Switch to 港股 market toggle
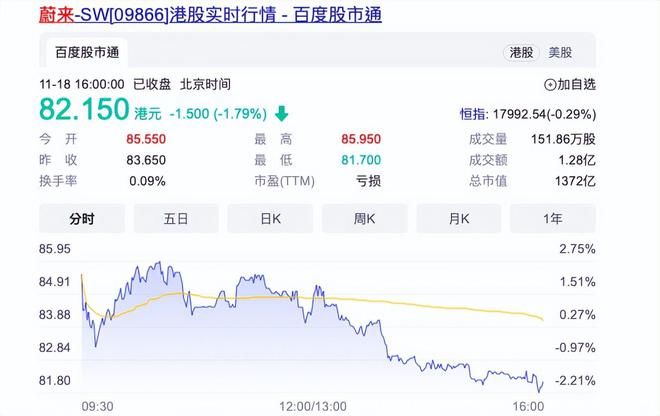Screen dimensions: 660x416 [522, 53]
